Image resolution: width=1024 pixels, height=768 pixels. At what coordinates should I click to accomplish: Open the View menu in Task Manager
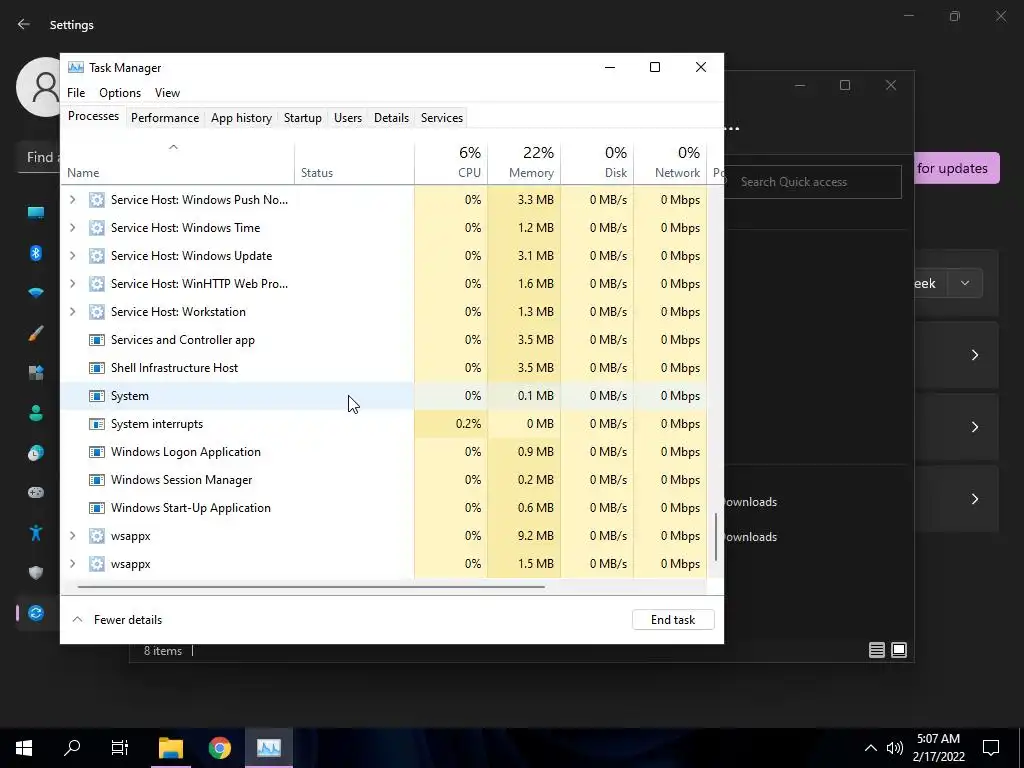[167, 93]
